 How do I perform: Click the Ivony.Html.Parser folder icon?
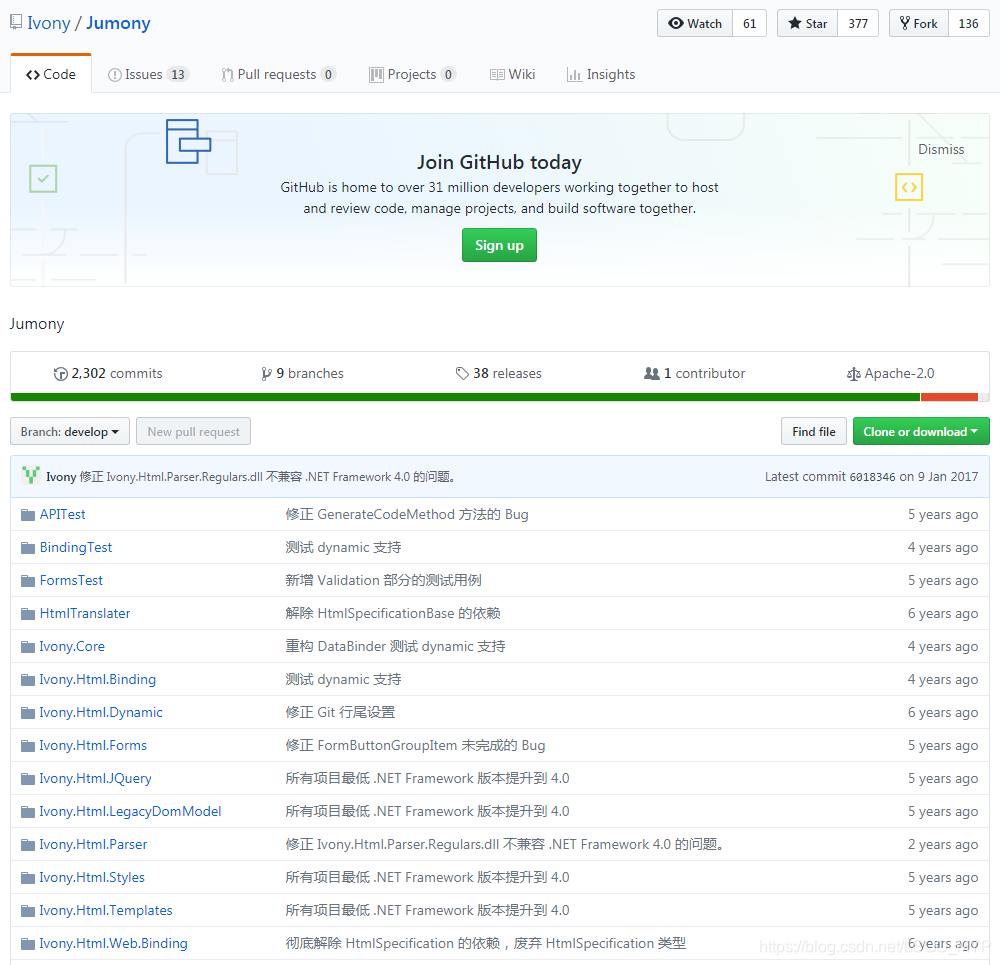tap(27, 845)
